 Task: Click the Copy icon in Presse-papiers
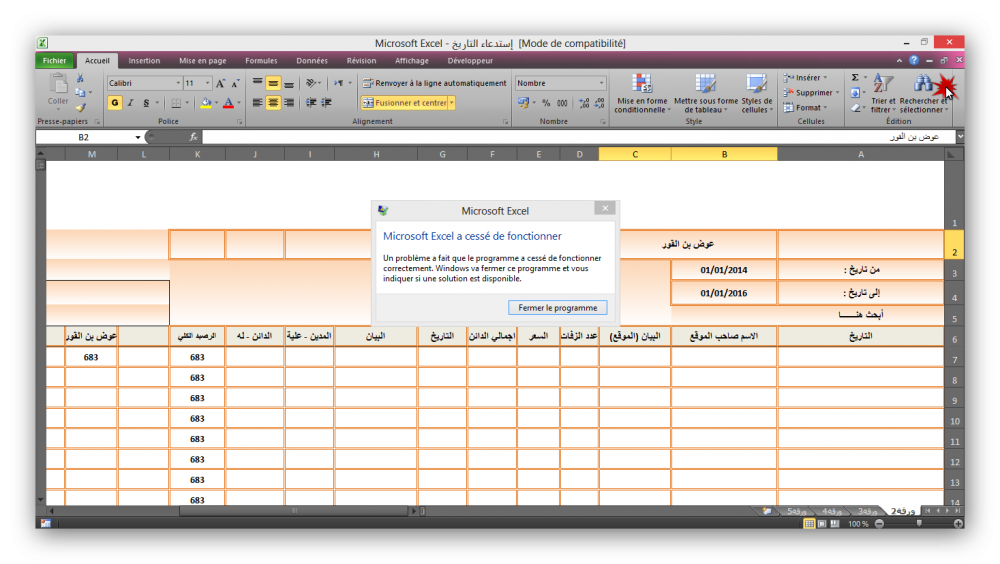pyautogui.click(x=80, y=93)
